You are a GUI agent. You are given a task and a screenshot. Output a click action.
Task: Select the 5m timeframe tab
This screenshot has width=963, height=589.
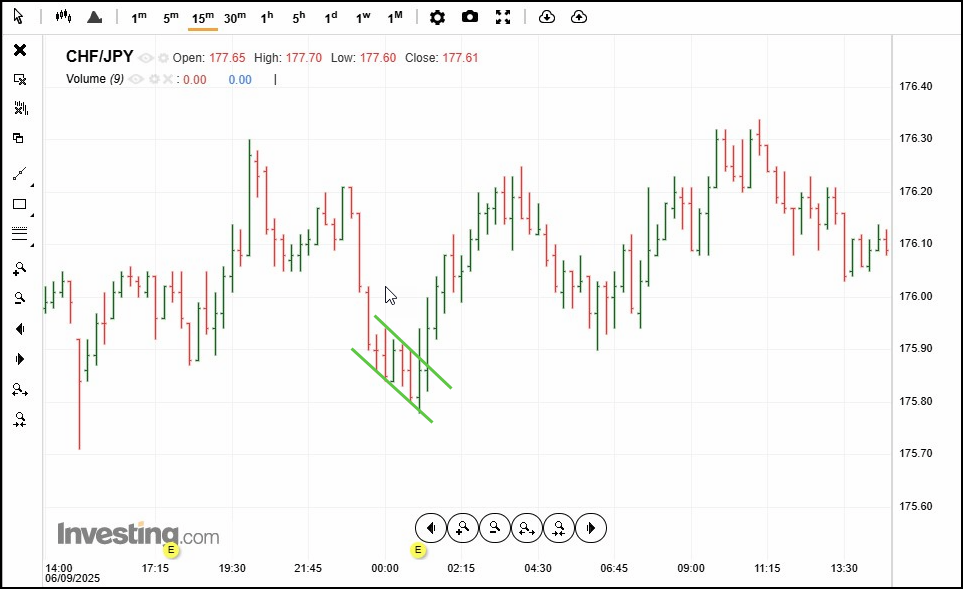(171, 18)
